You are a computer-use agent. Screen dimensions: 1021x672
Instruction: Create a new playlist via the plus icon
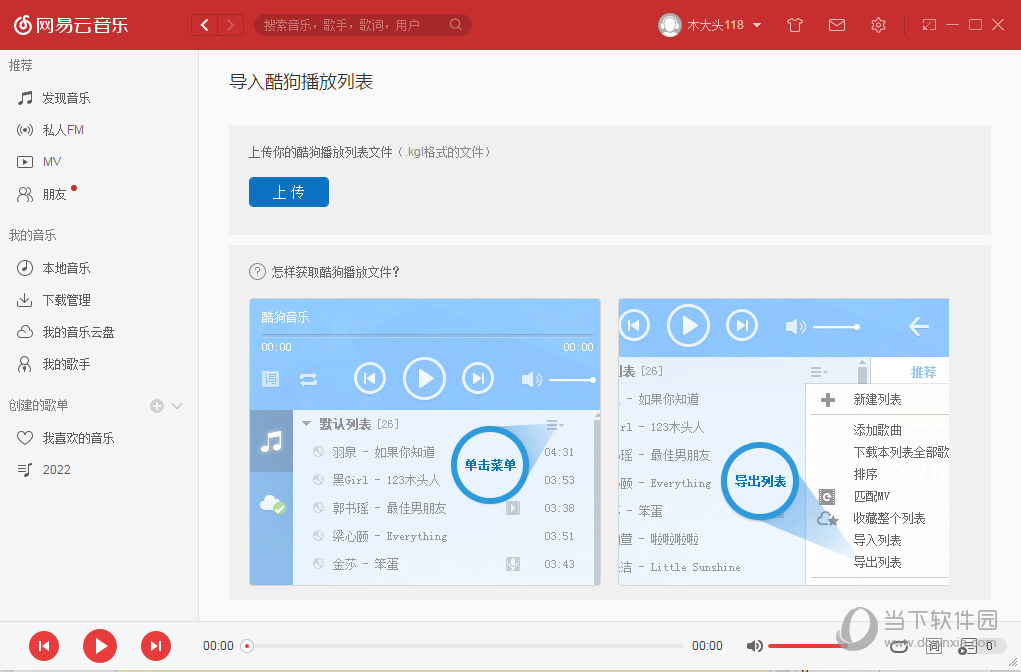point(156,405)
